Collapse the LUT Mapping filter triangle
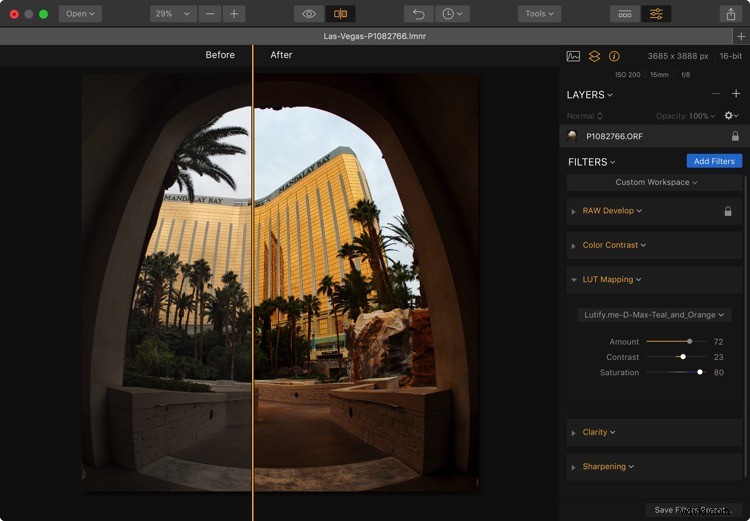750x521 pixels. [x=573, y=280]
